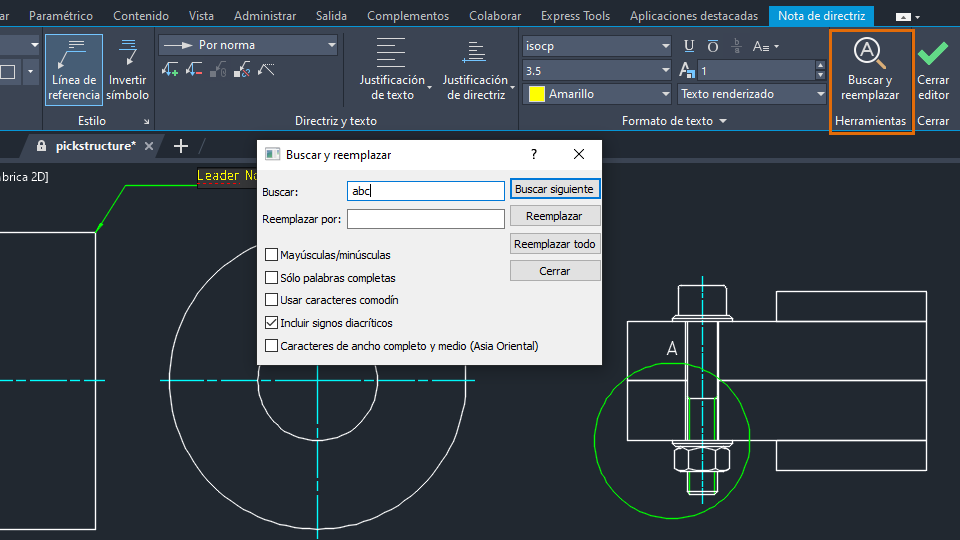The image size is (960, 540).
Task: Select the Nota de directriz tab
Action: point(822,16)
